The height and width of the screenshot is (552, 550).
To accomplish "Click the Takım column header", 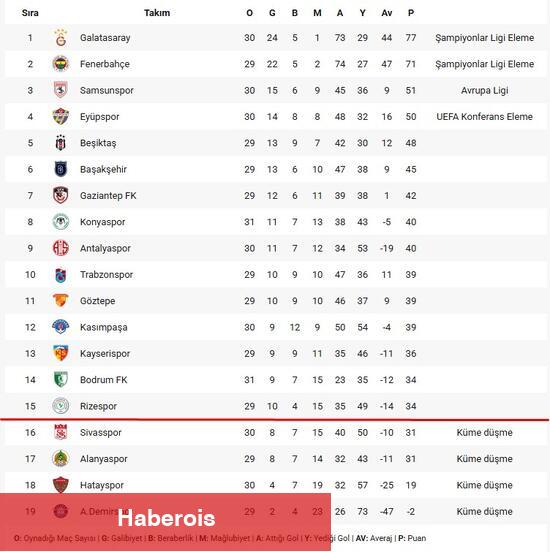I will (x=157, y=13).
